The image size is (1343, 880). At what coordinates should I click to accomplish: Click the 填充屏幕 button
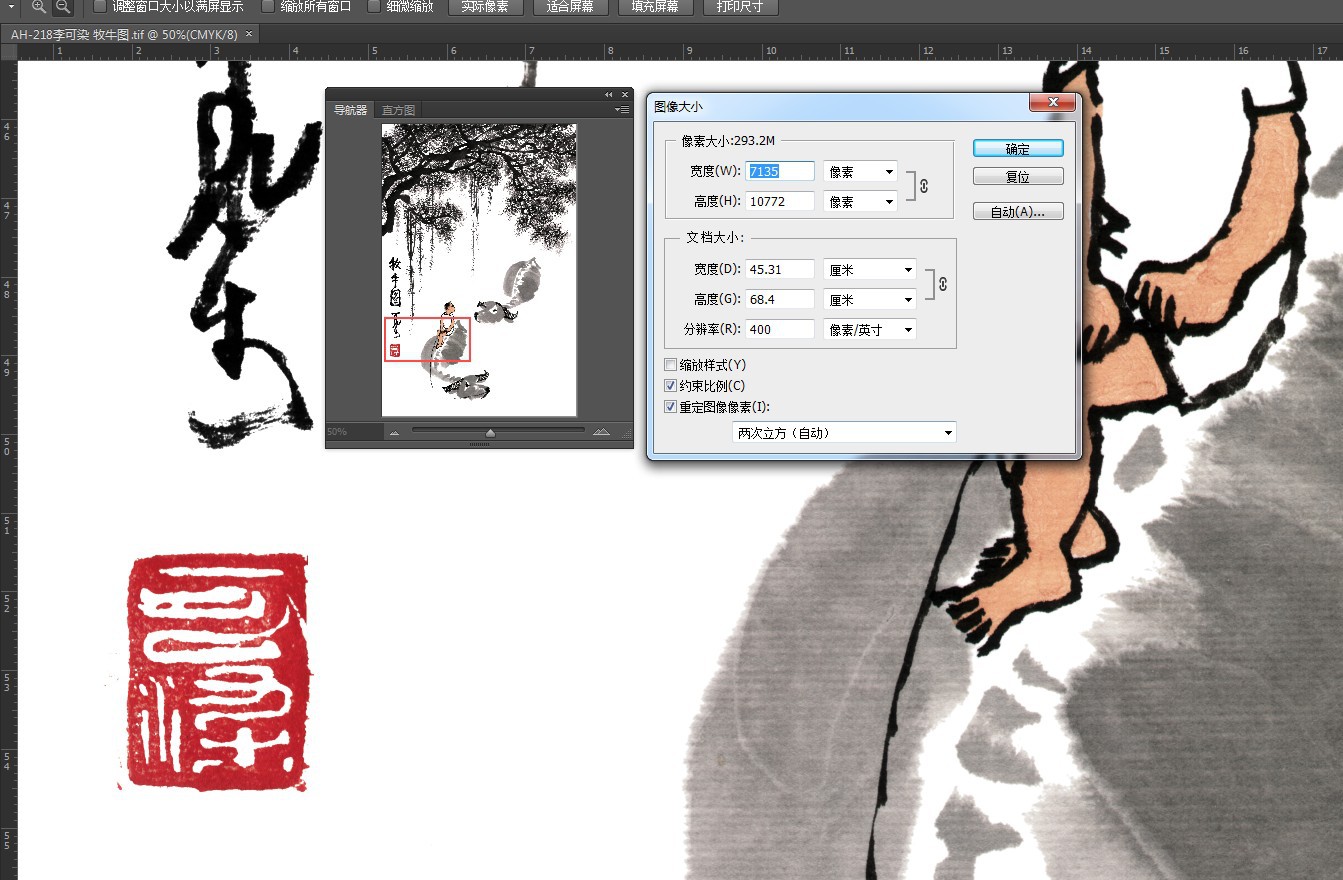click(655, 7)
